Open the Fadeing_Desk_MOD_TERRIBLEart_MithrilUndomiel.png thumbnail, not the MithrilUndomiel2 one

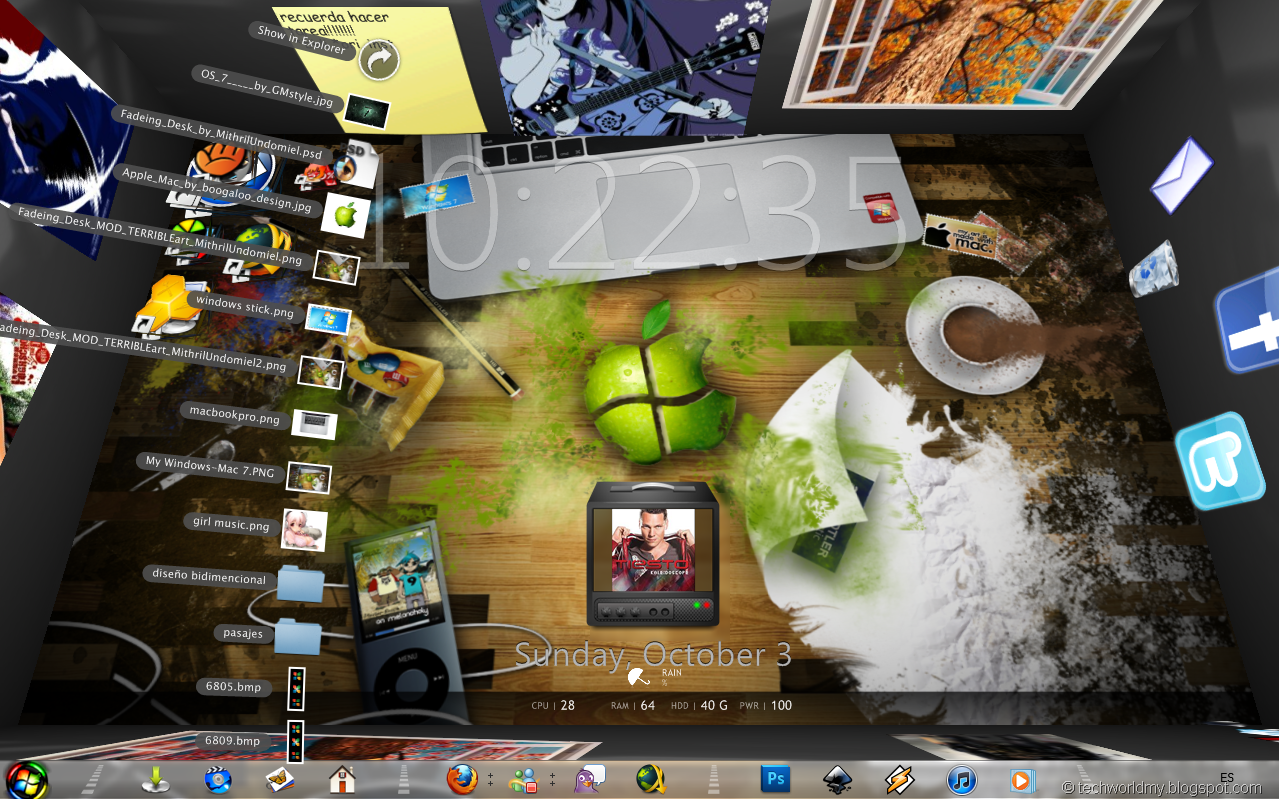pyautogui.click(x=336, y=267)
